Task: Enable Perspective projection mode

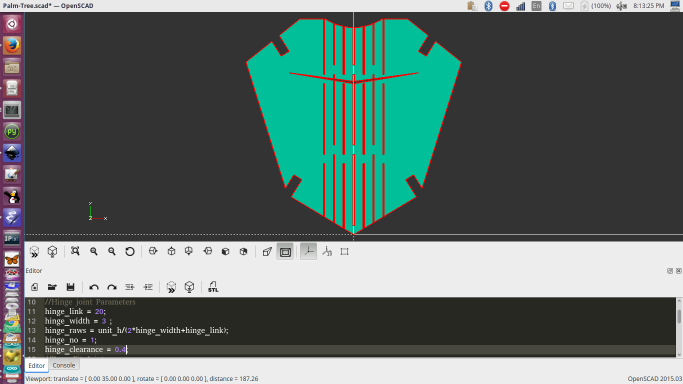Action: 267,252
